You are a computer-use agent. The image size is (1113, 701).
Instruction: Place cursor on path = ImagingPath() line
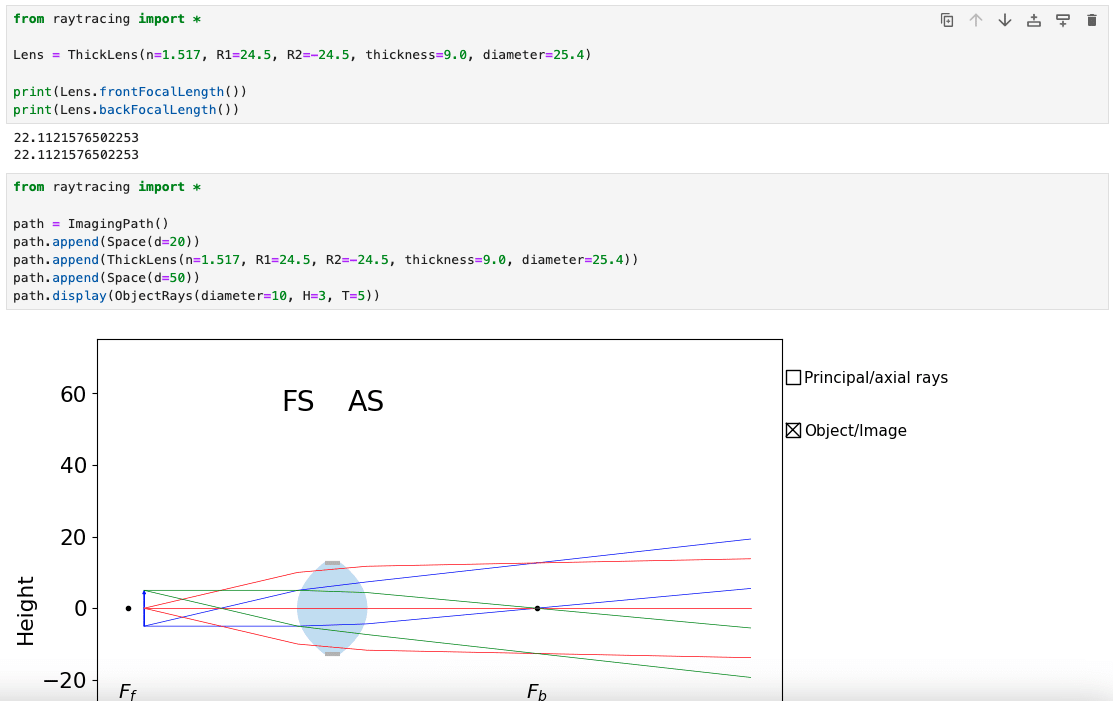91,223
